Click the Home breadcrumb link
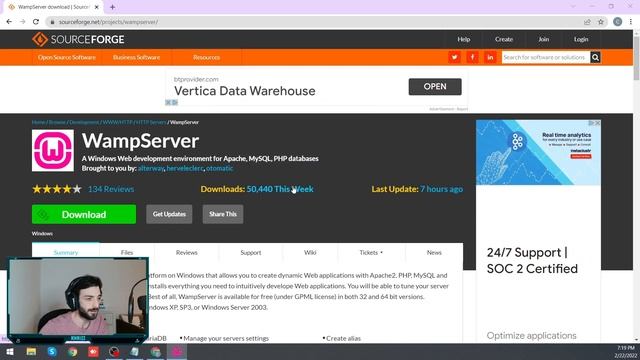The width and height of the screenshot is (640, 360). [x=38, y=122]
